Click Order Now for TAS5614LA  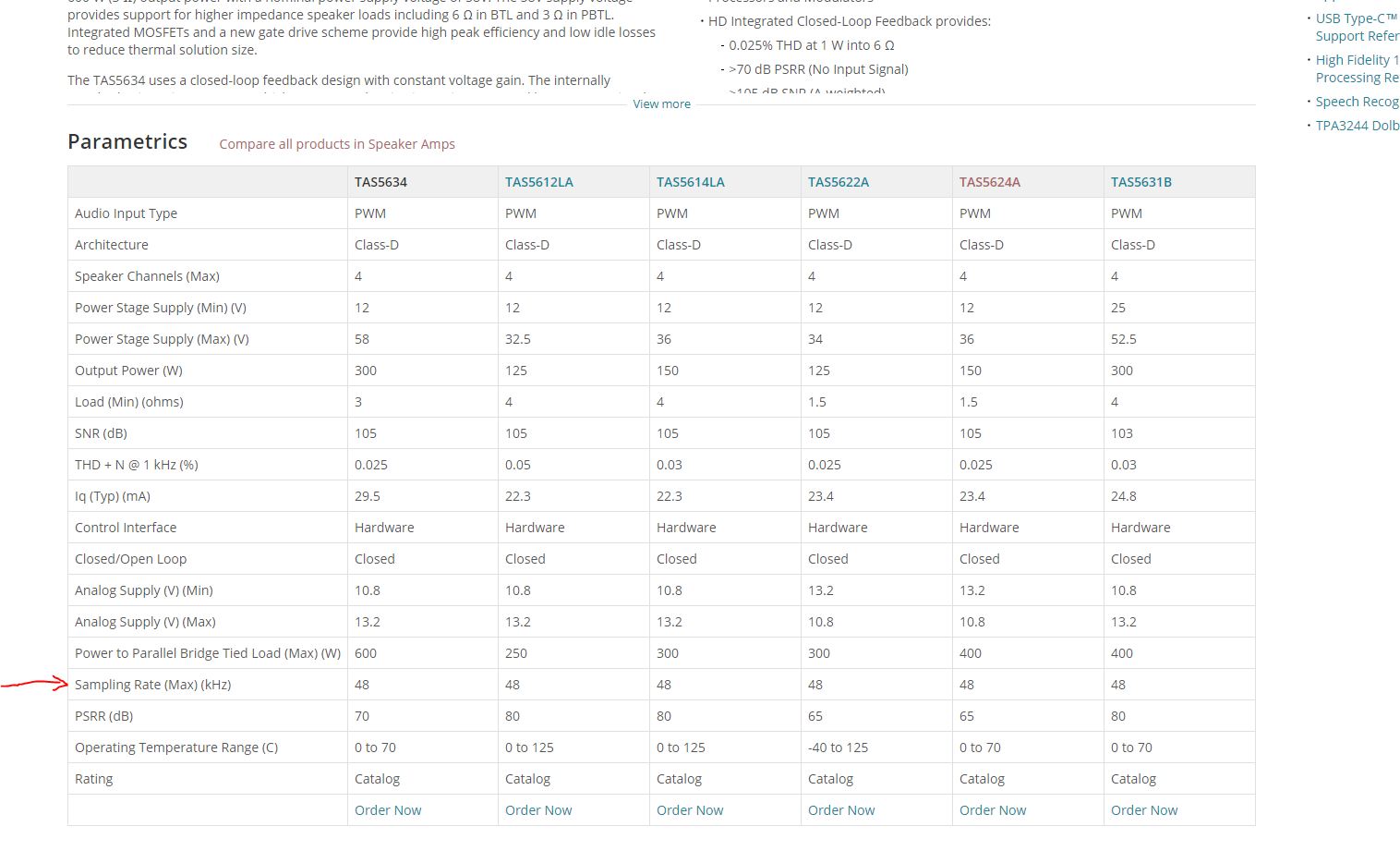690,810
